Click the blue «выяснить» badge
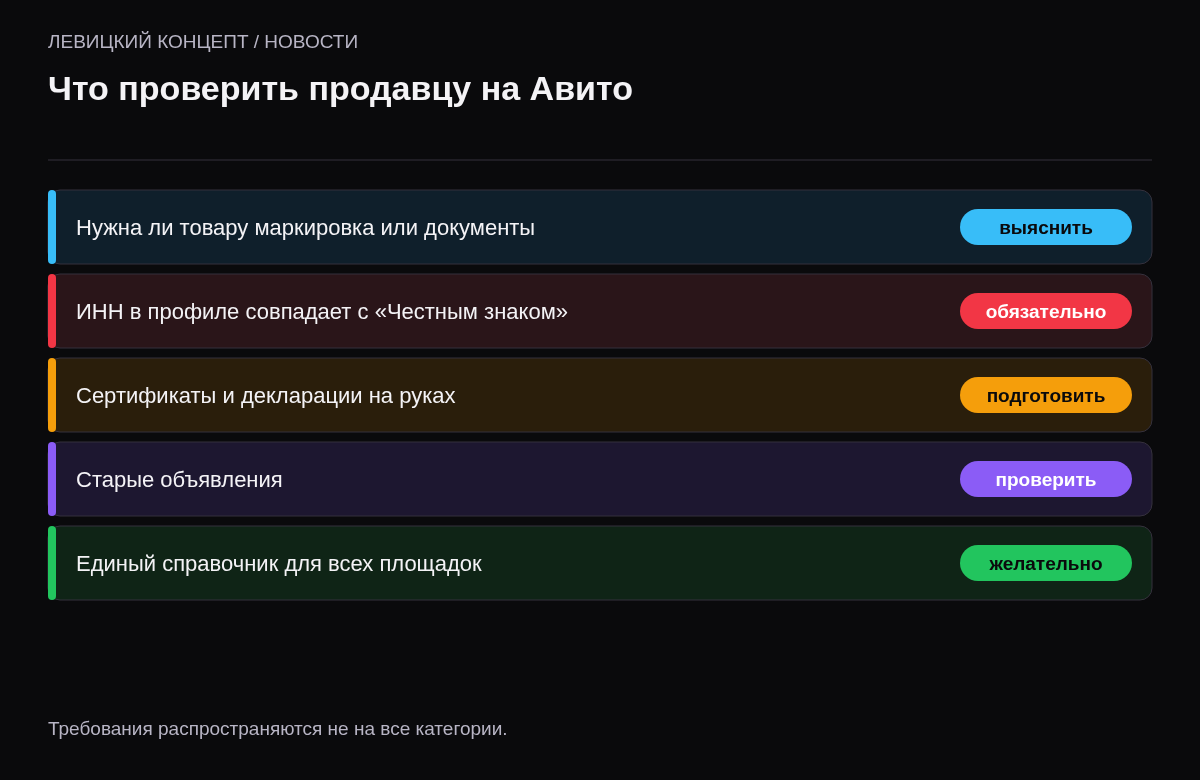This screenshot has width=1200, height=780. point(1046,227)
